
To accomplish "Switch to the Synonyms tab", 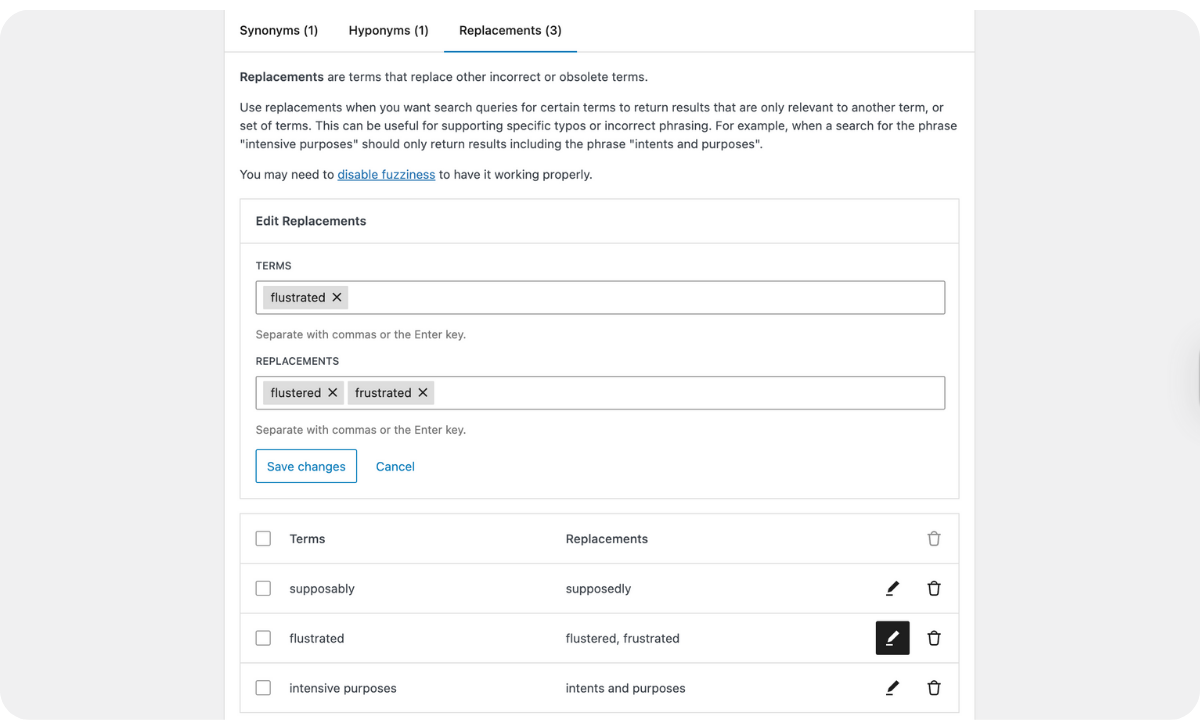I will click(278, 30).
